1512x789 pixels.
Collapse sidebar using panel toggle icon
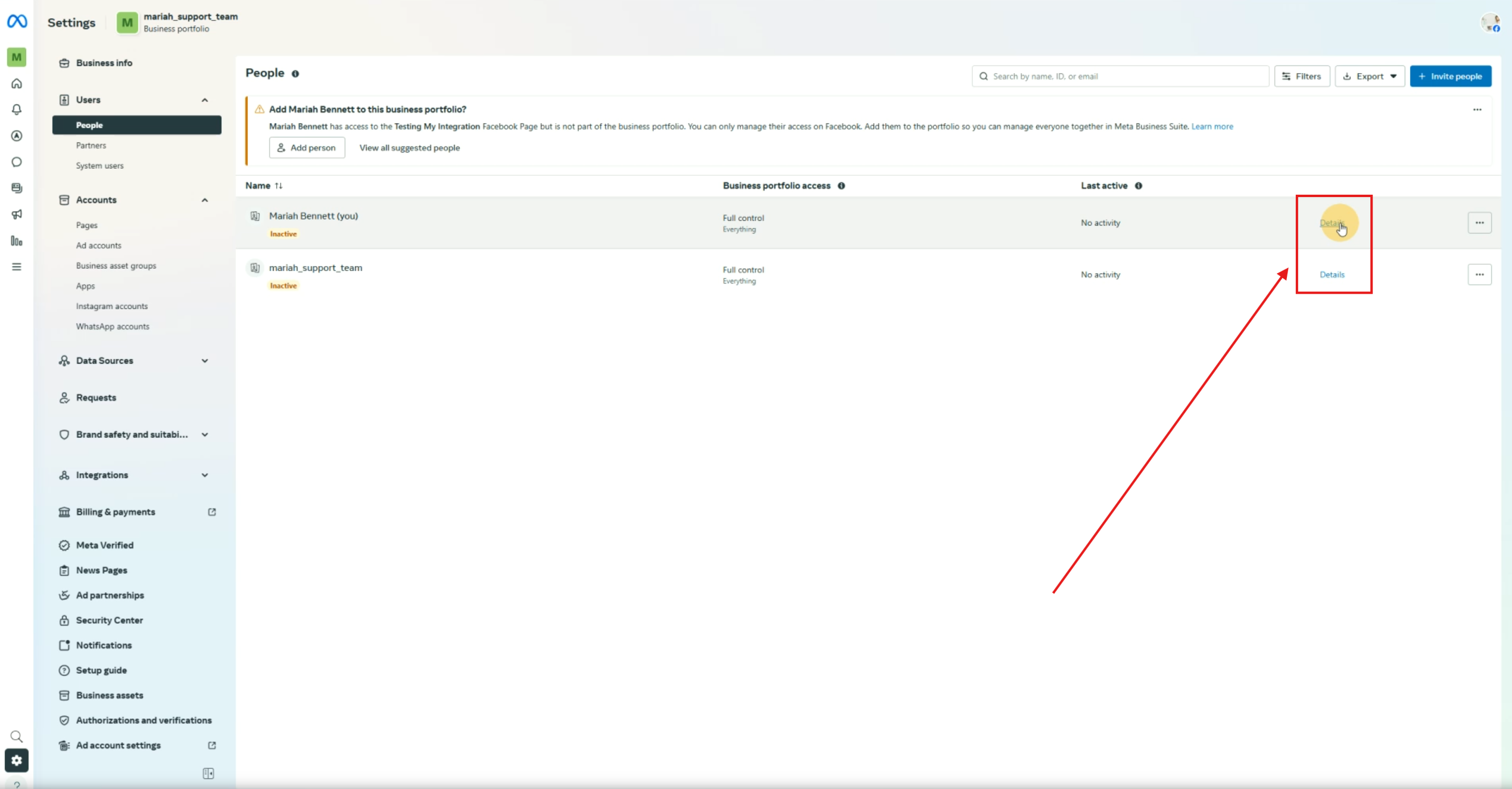[208, 774]
